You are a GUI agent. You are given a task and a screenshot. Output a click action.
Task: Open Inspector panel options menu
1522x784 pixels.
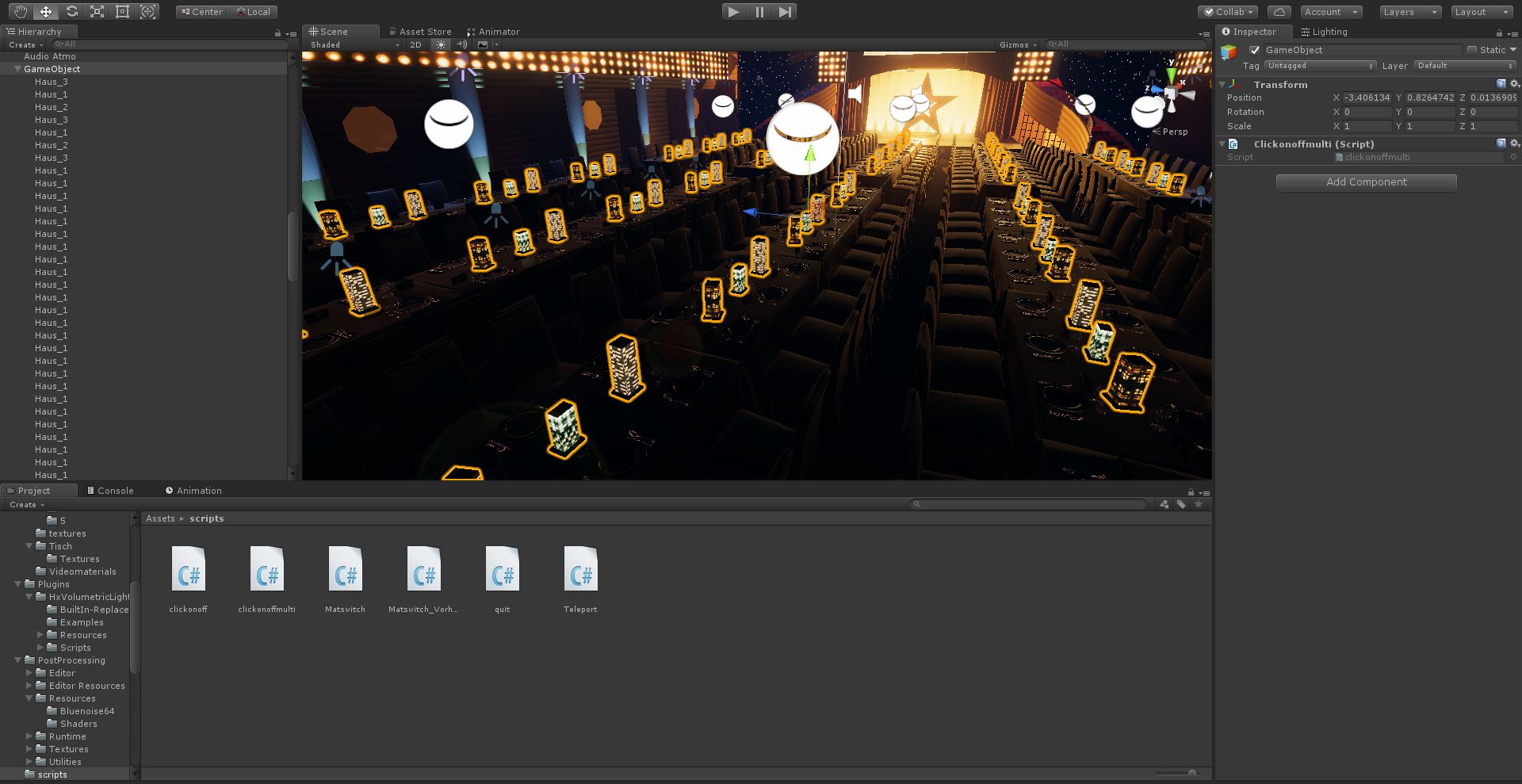1513,33
